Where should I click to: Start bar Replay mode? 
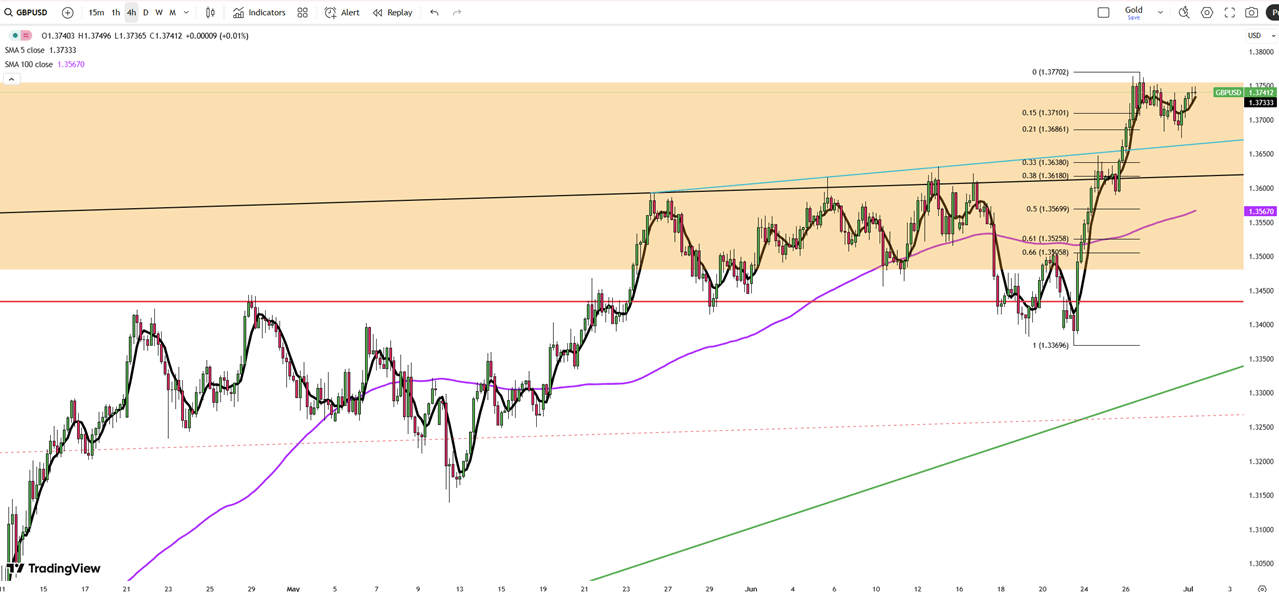(392, 13)
